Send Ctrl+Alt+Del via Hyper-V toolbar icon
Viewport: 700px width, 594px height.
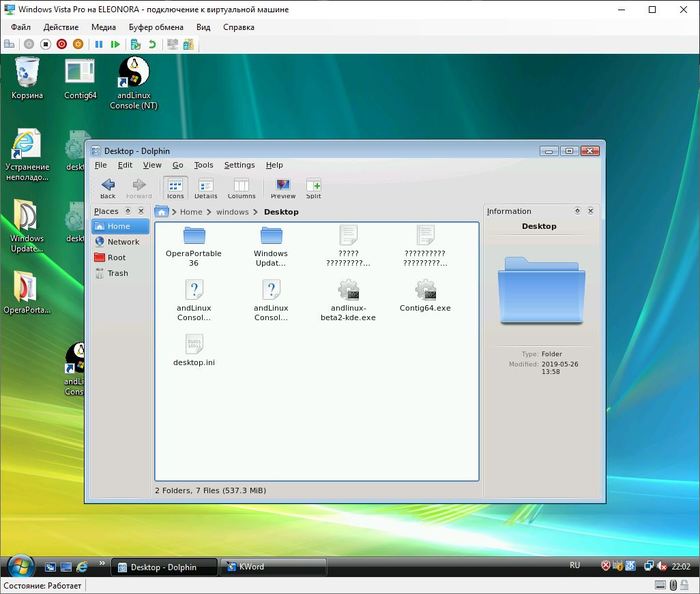pos(9,44)
